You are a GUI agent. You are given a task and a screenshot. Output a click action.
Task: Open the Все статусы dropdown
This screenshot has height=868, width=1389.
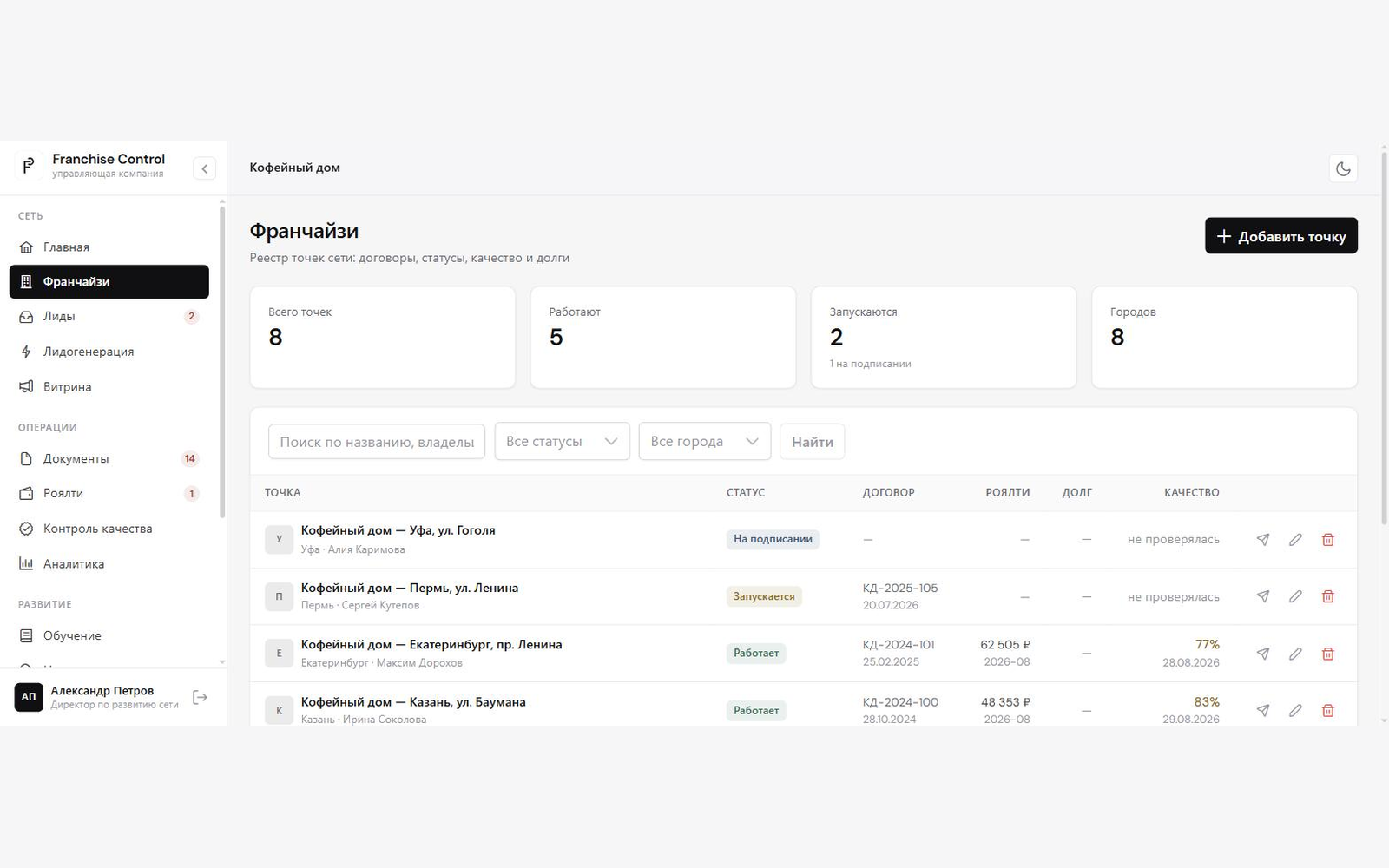click(562, 442)
